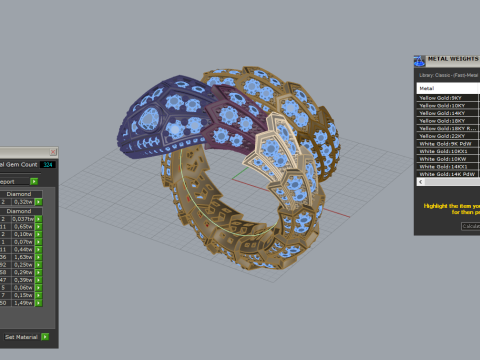Screen dimensions: 480x360
Task: Click green arrow in the 1,63tw row
Action: 39,257
